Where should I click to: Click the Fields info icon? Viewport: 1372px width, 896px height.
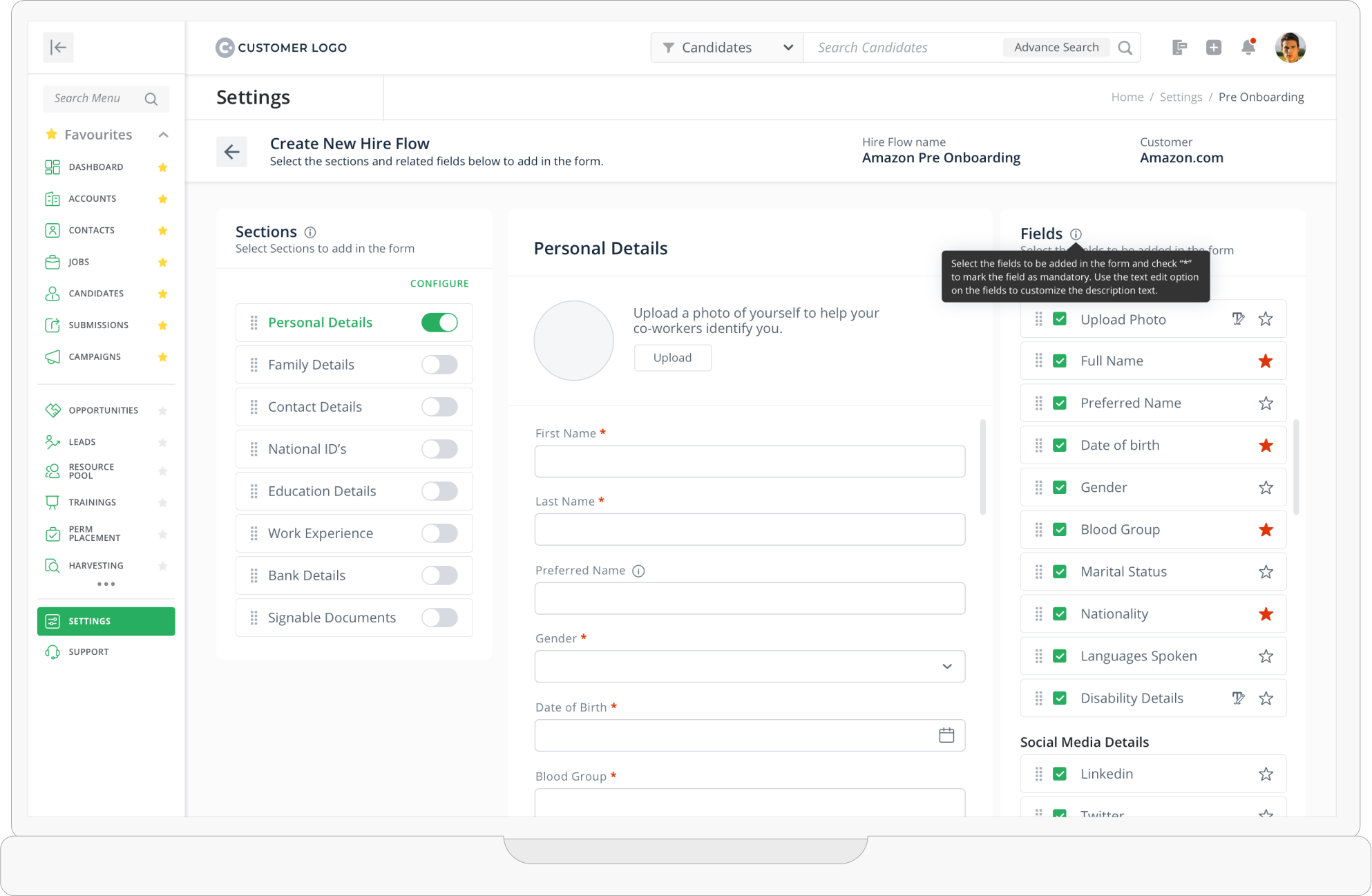pos(1076,234)
